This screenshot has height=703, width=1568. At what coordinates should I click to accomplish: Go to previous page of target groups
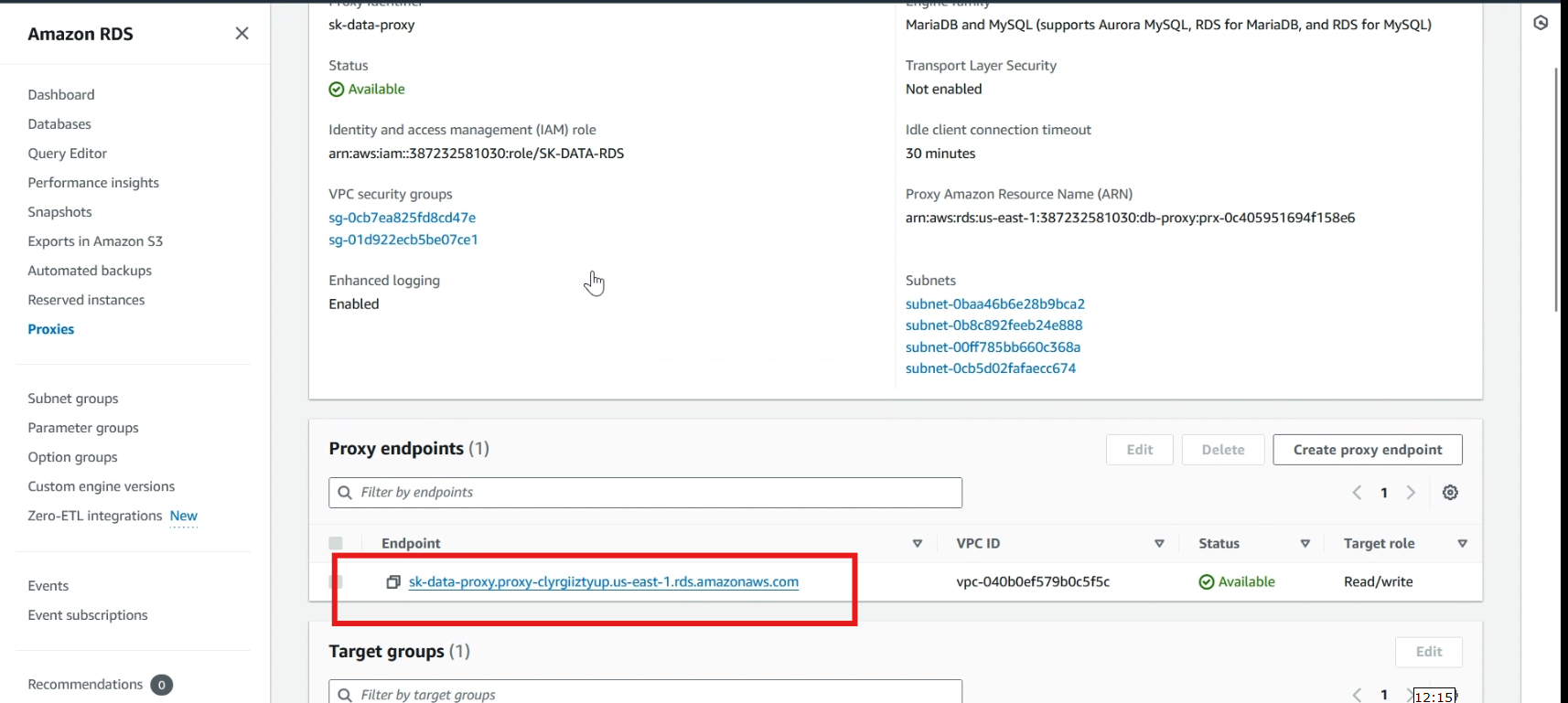[x=1357, y=695]
